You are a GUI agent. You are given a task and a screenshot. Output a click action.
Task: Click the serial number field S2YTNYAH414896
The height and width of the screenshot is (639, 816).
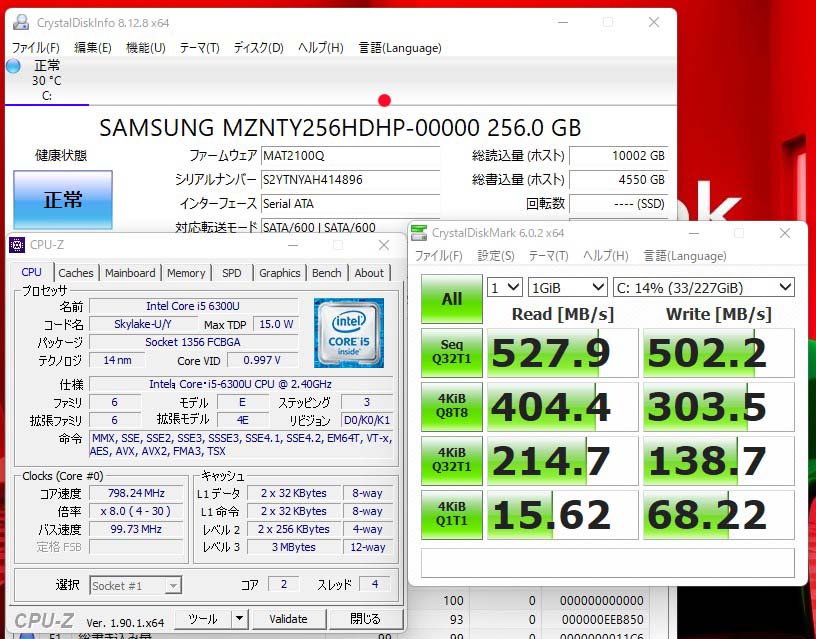pyautogui.click(x=350, y=180)
